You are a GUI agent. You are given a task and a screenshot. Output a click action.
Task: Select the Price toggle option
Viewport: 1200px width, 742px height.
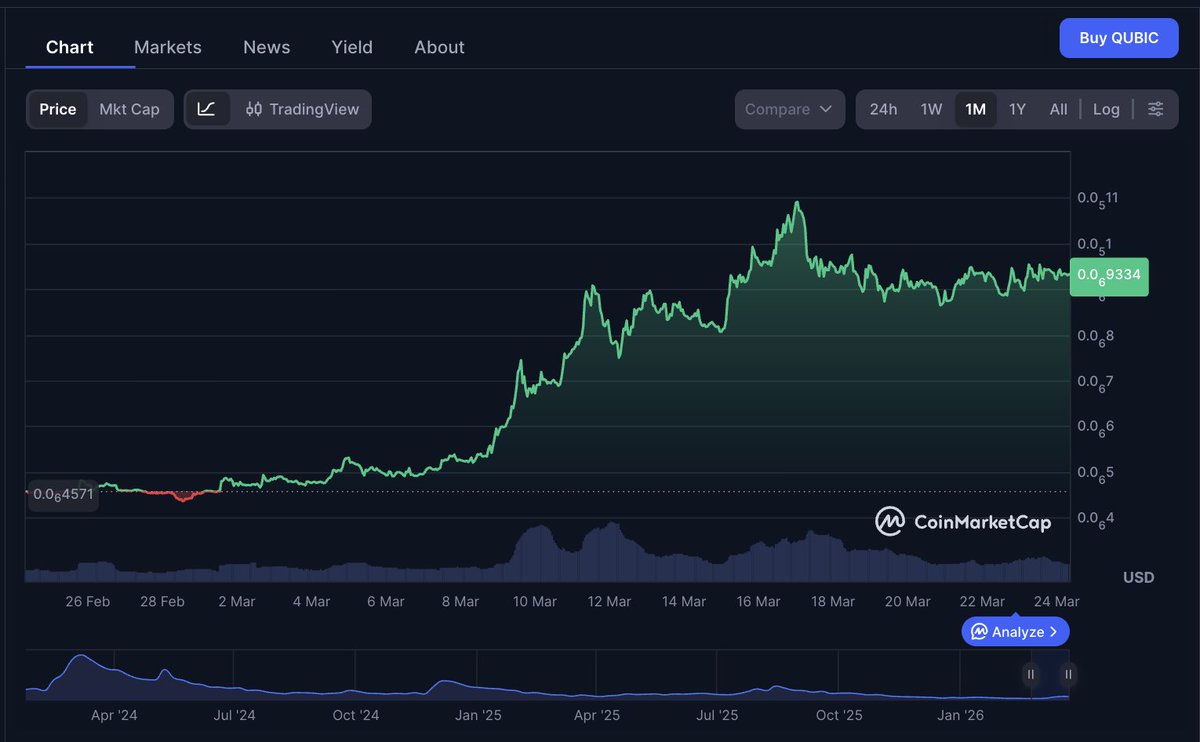pyautogui.click(x=58, y=109)
